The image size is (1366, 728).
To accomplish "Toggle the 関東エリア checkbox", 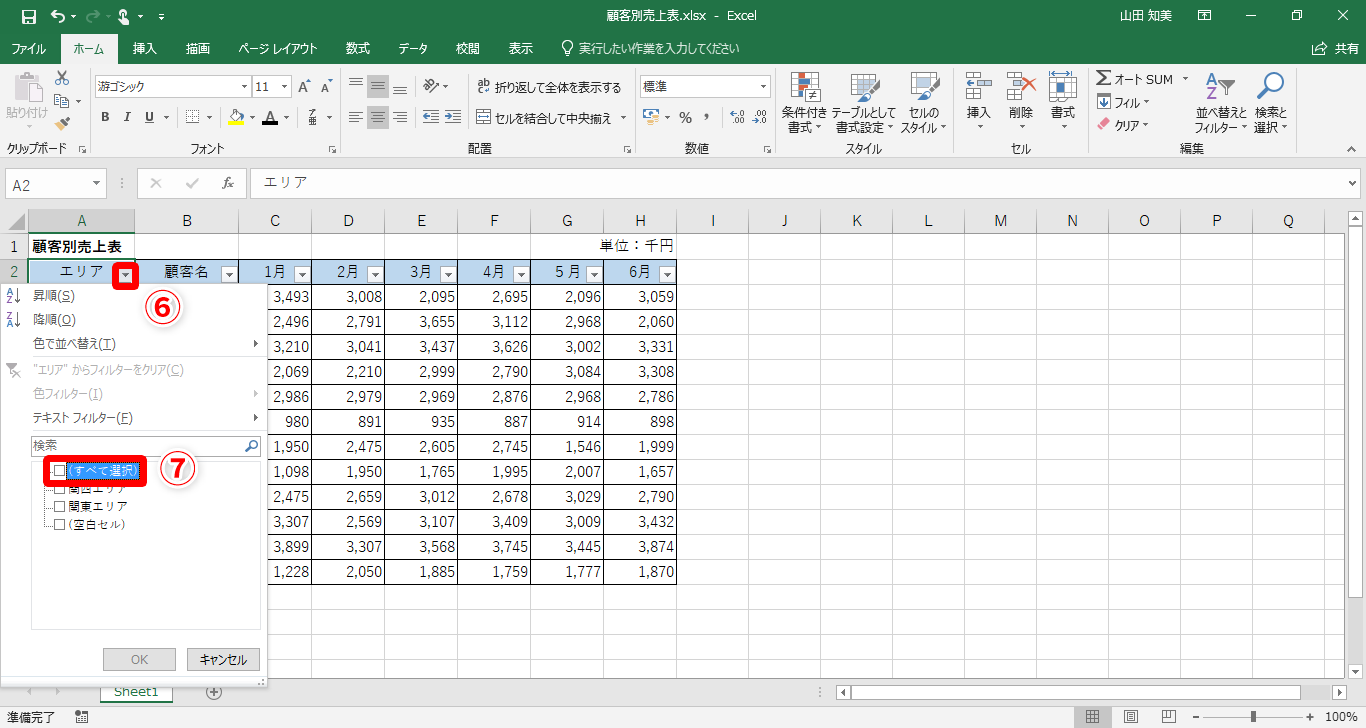I will coord(59,506).
